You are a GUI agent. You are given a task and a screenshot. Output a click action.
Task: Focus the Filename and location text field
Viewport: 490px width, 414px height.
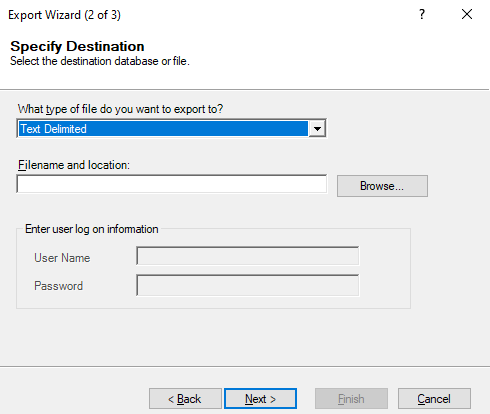(x=172, y=184)
